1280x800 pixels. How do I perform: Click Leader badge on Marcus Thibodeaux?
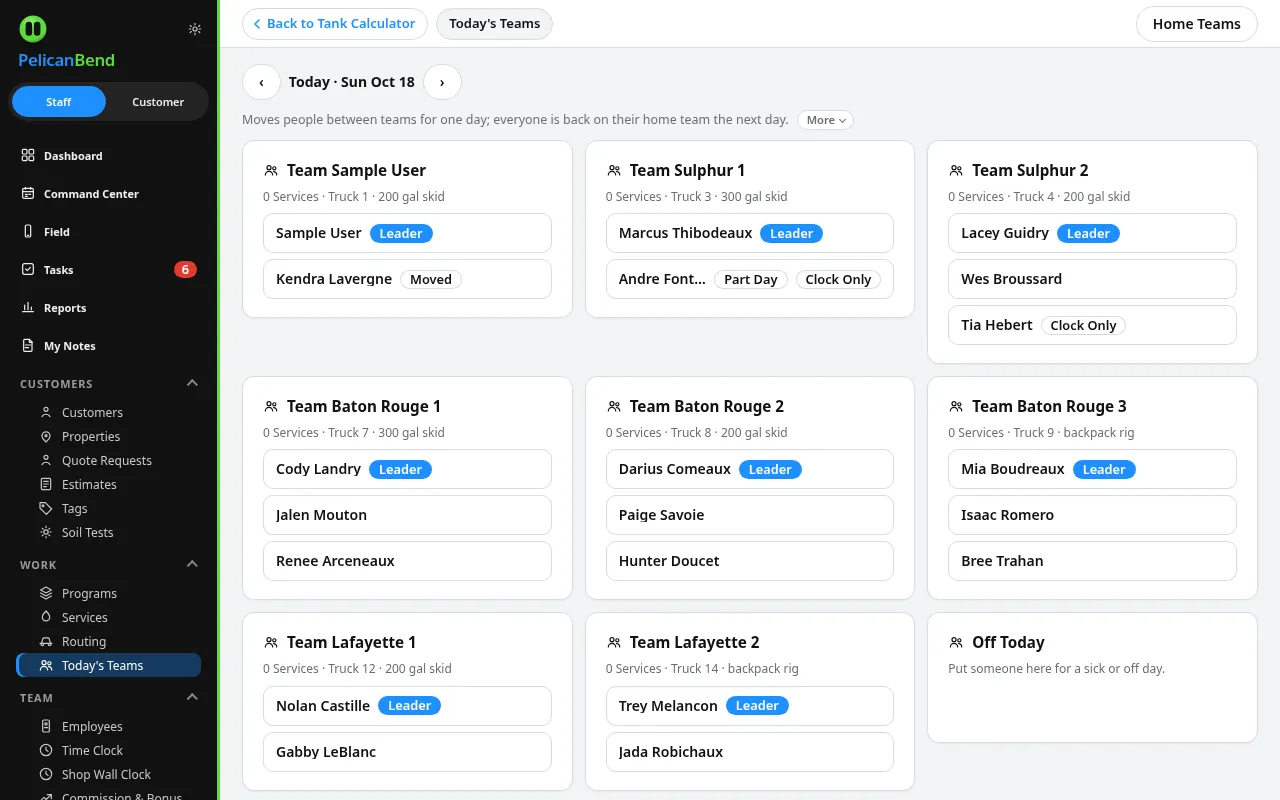tap(792, 233)
